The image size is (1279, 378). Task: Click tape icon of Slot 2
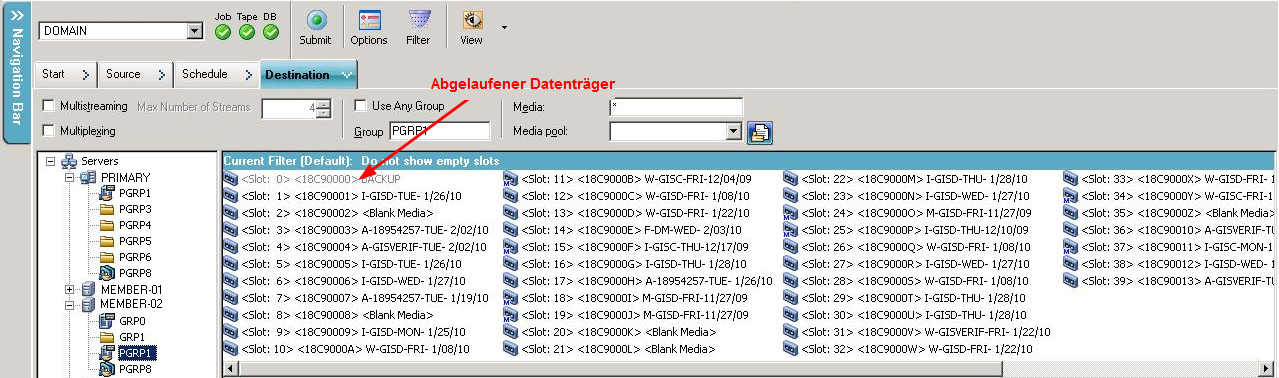231,213
